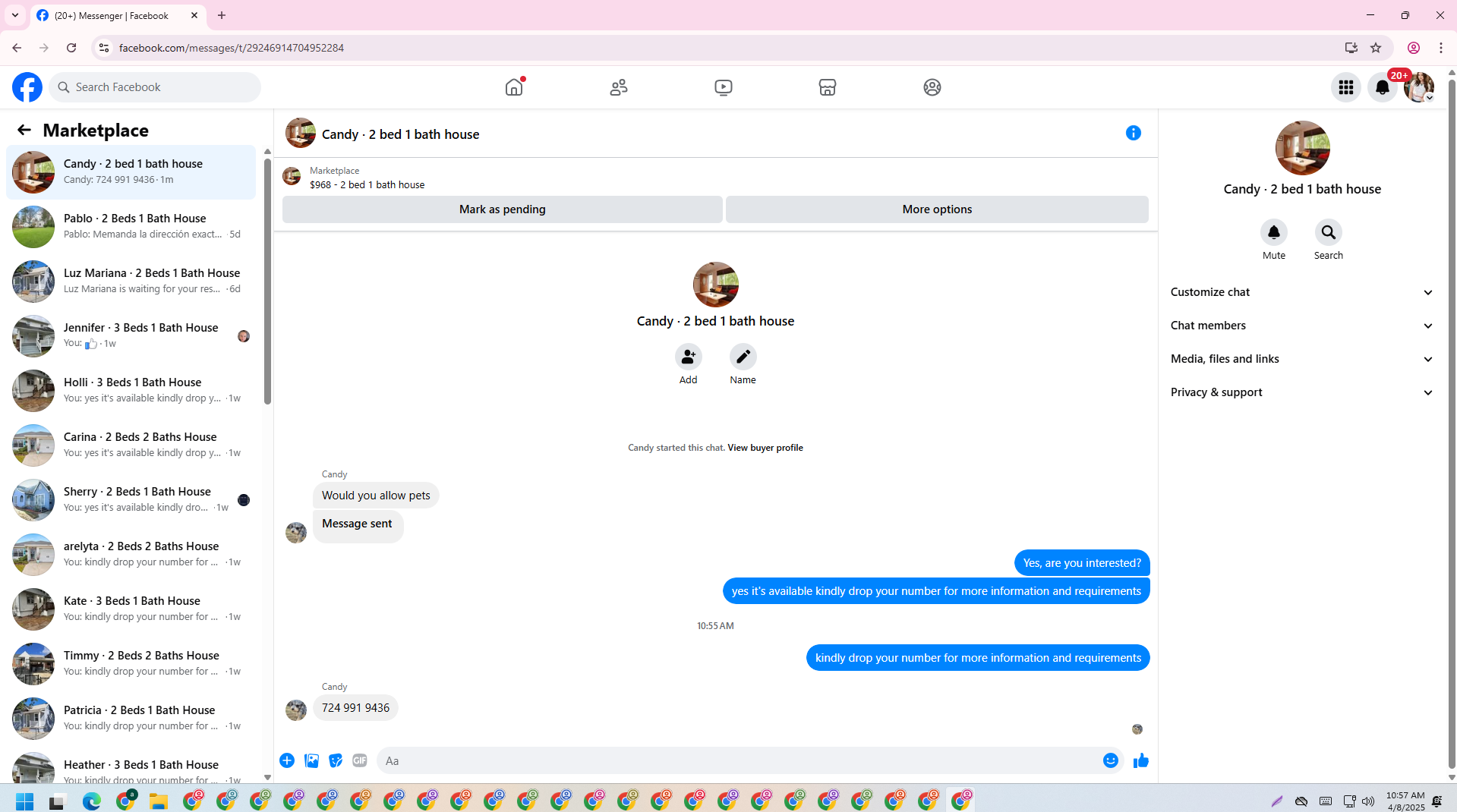The width and height of the screenshot is (1457, 812).
Task: Open Jennifer · 3 Beds 1 Bath House chat
Action: coord(131,336)
